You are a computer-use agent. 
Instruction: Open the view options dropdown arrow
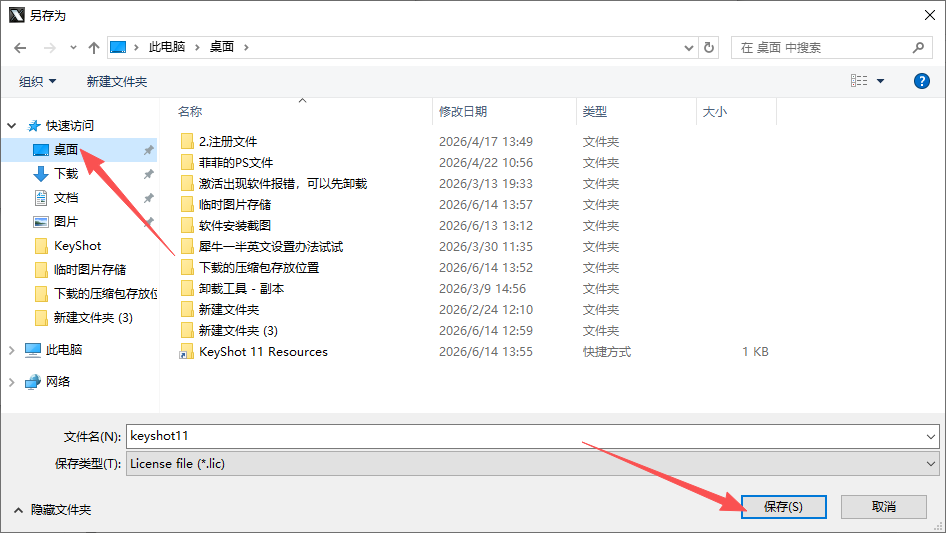880,81
